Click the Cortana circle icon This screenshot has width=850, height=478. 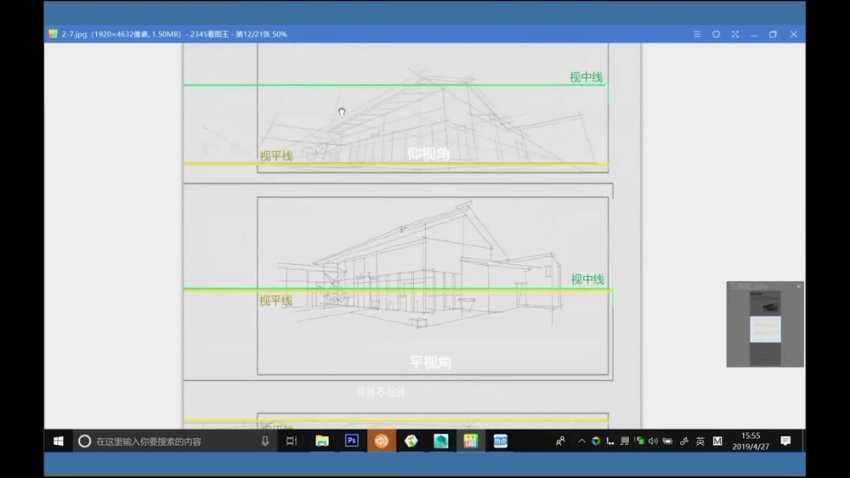coord(85,441)
